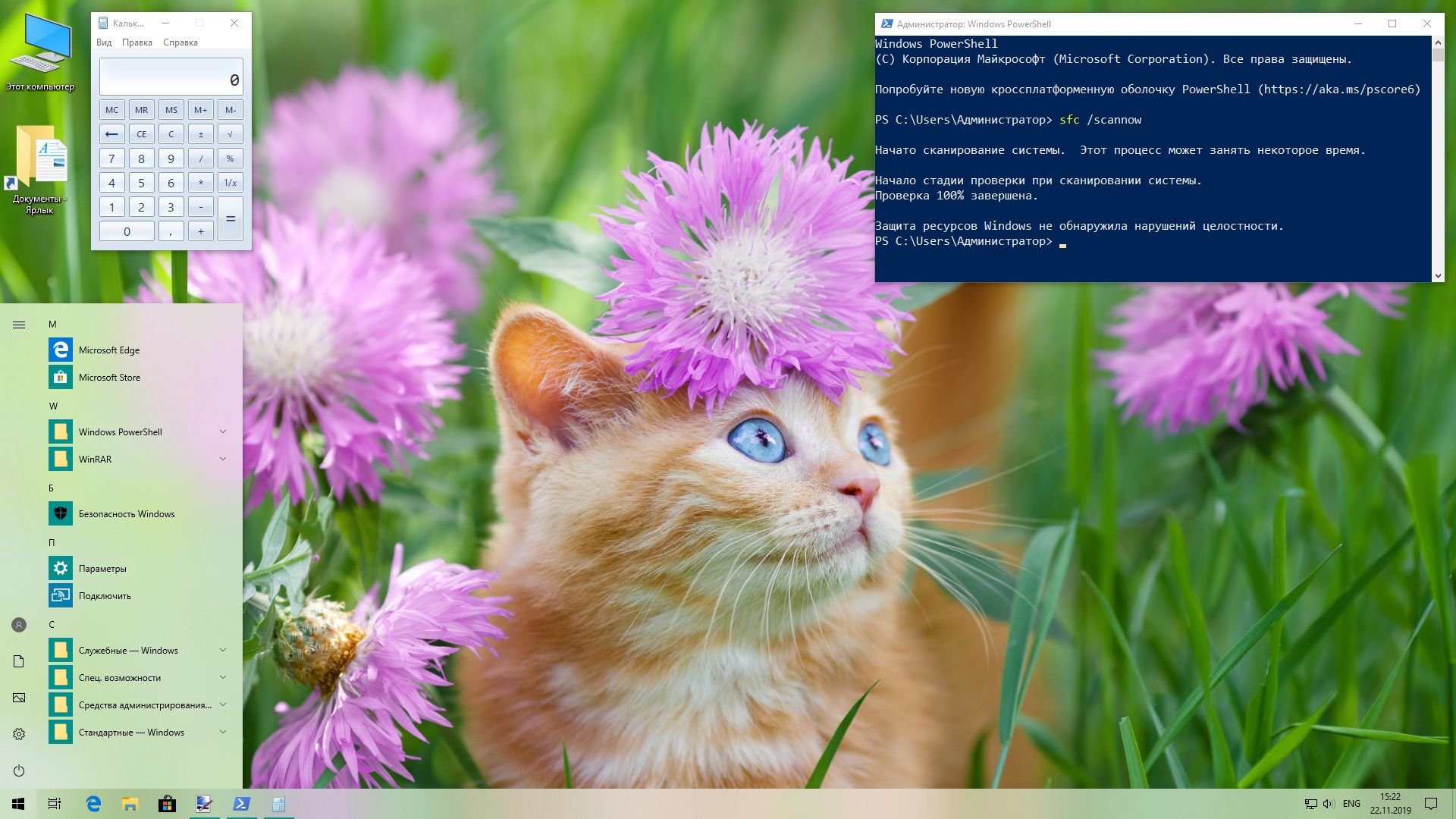Click the Calculator display field

tap(171, 77)
